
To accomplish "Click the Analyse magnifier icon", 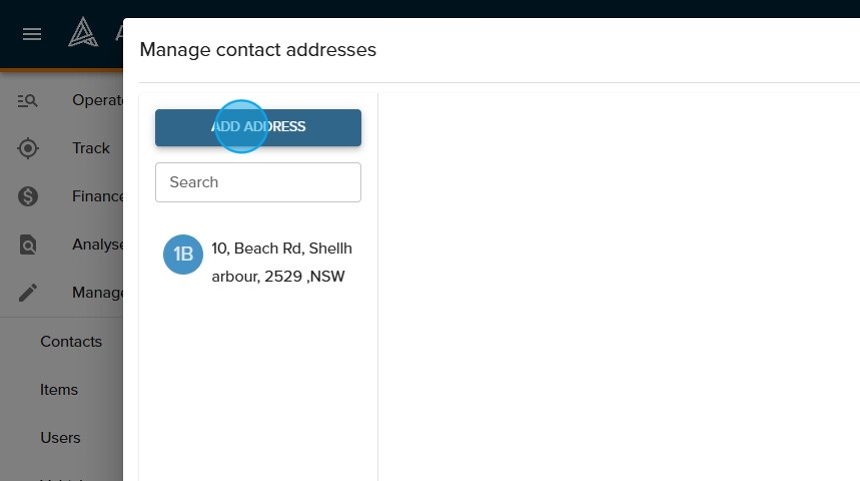I will pyautogui.click(x=28, y=244).
